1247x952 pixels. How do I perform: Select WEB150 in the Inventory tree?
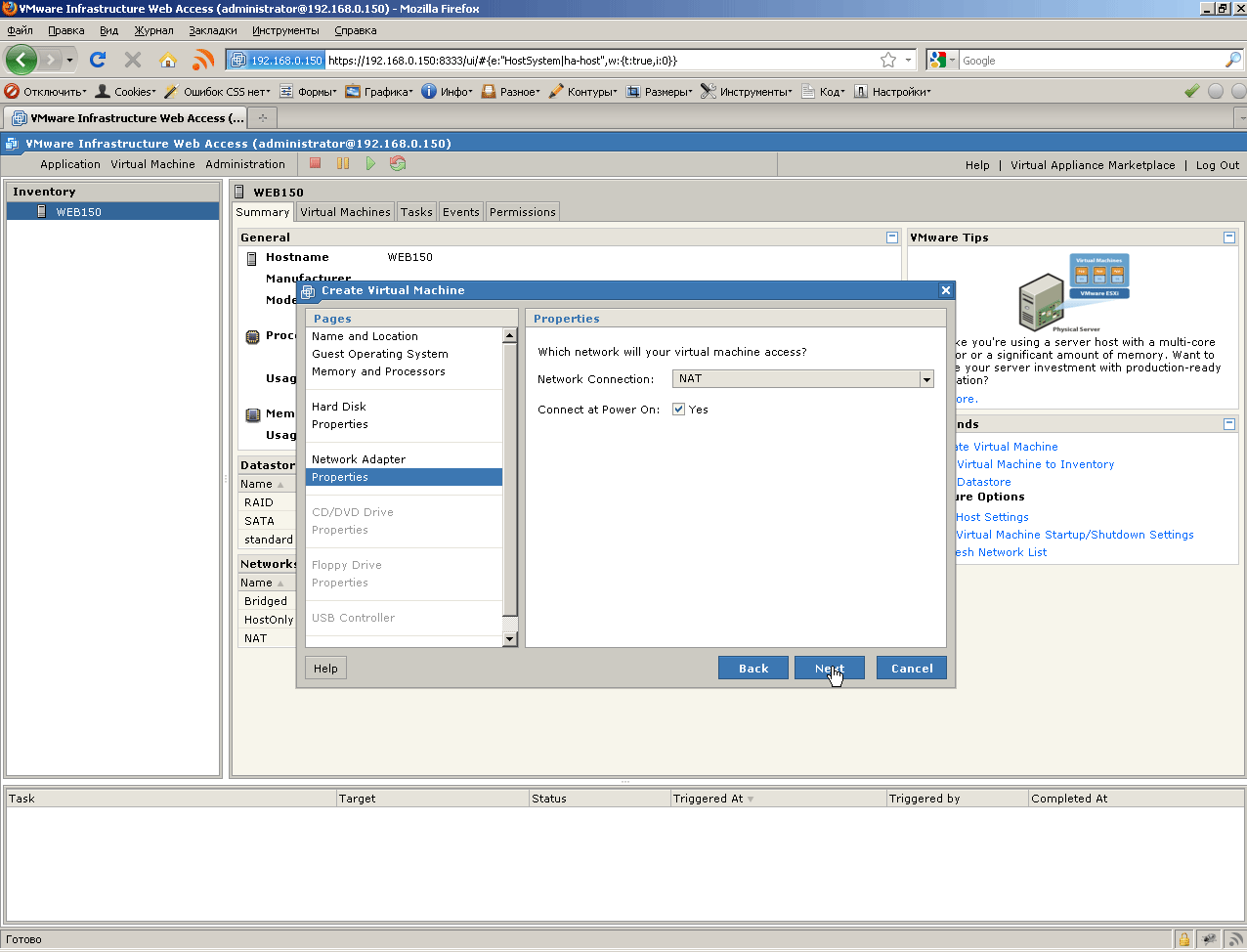(112, 211)
